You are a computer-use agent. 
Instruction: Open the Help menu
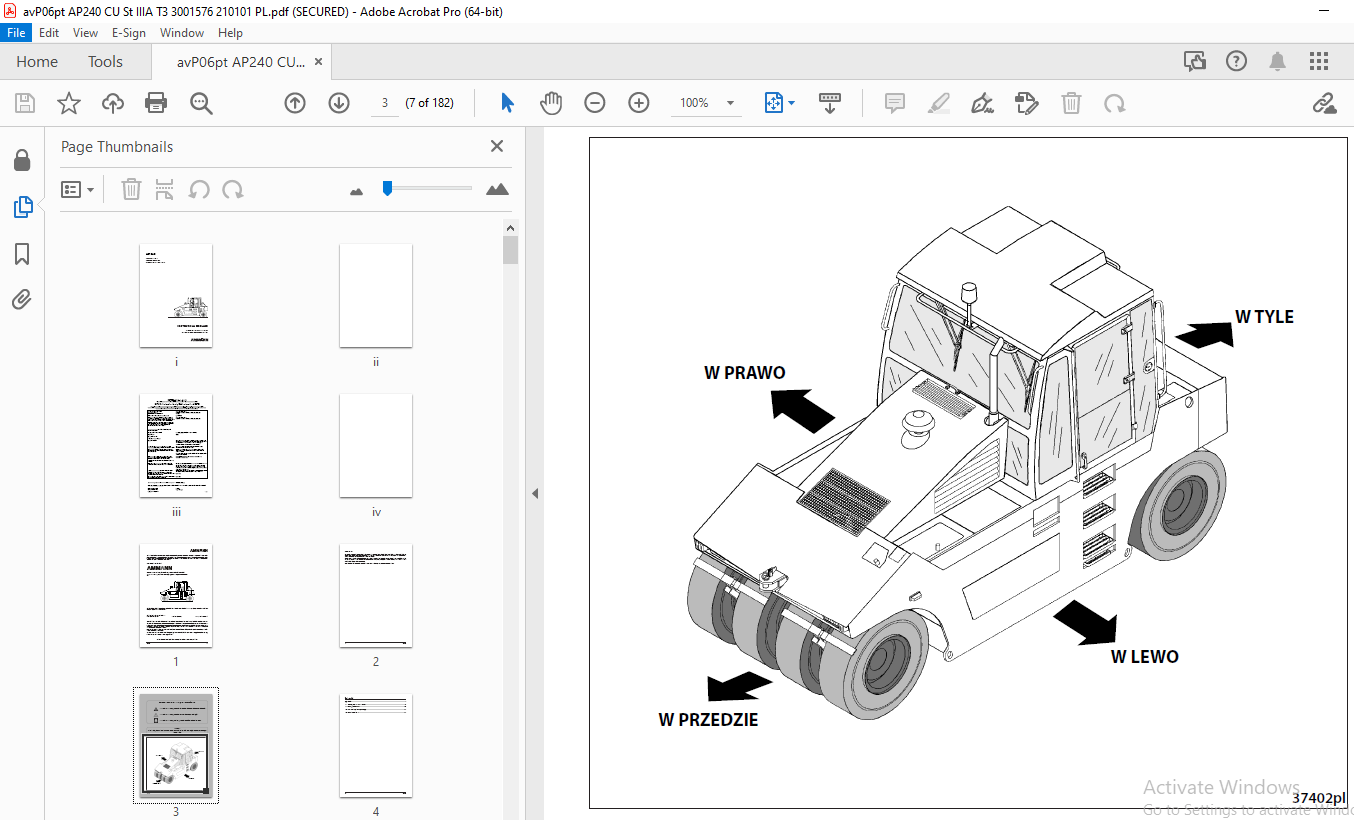click(230, 33)
